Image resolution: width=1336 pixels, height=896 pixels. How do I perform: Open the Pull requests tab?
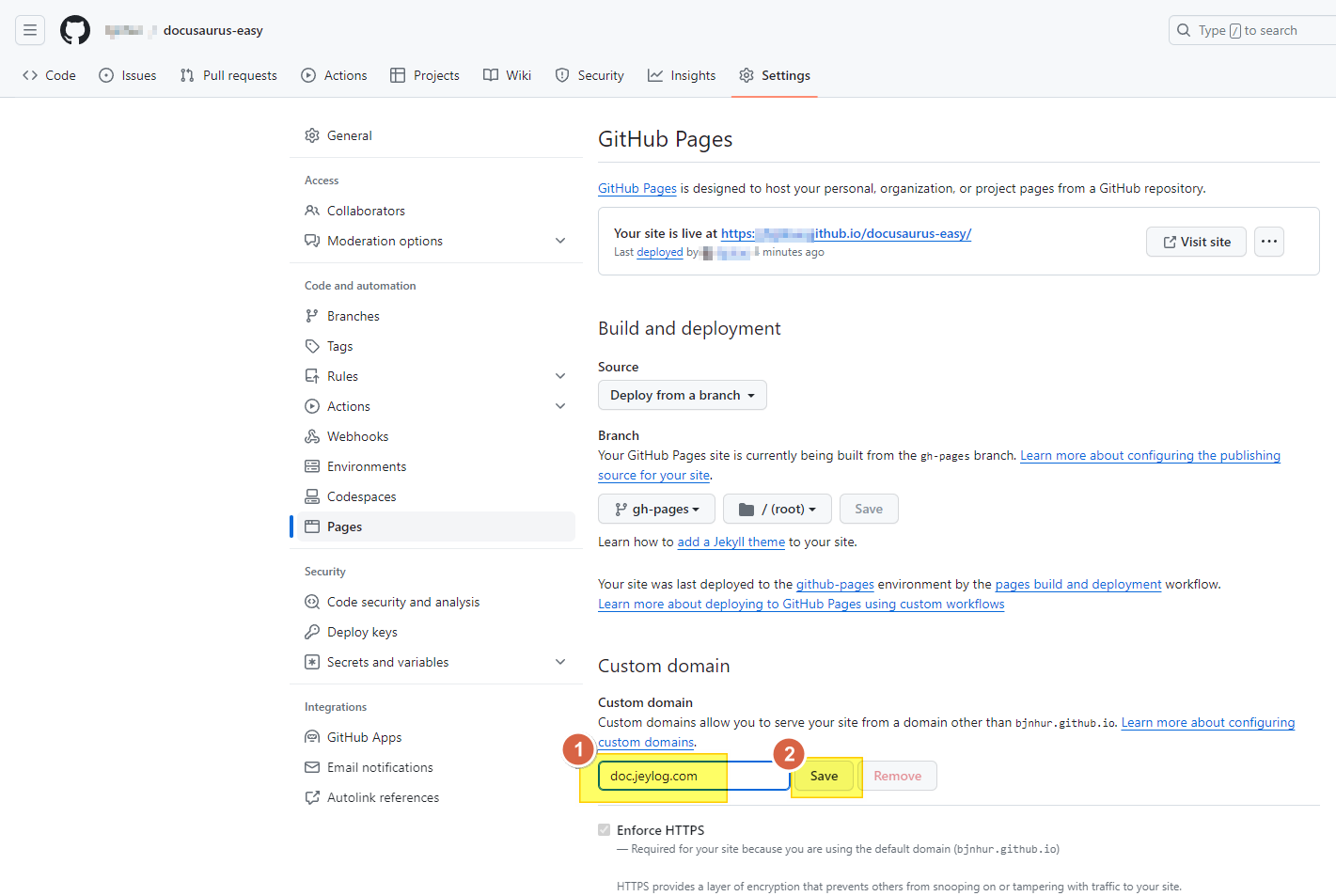[x=228, y=75]
